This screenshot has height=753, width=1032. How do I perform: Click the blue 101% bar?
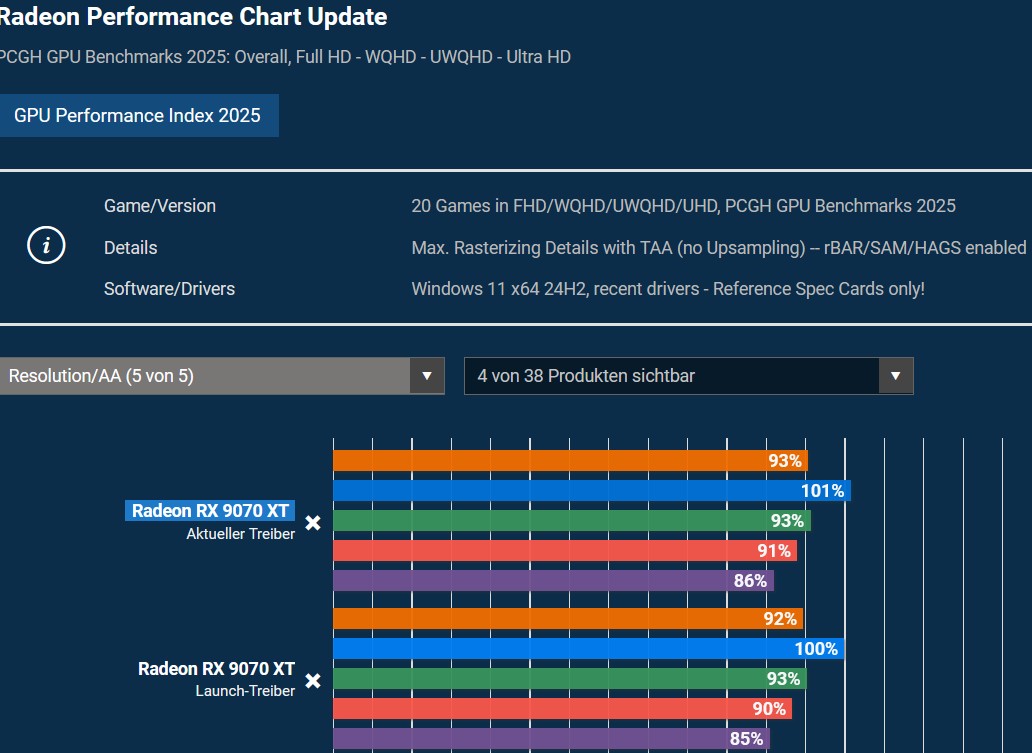(592, 490)
